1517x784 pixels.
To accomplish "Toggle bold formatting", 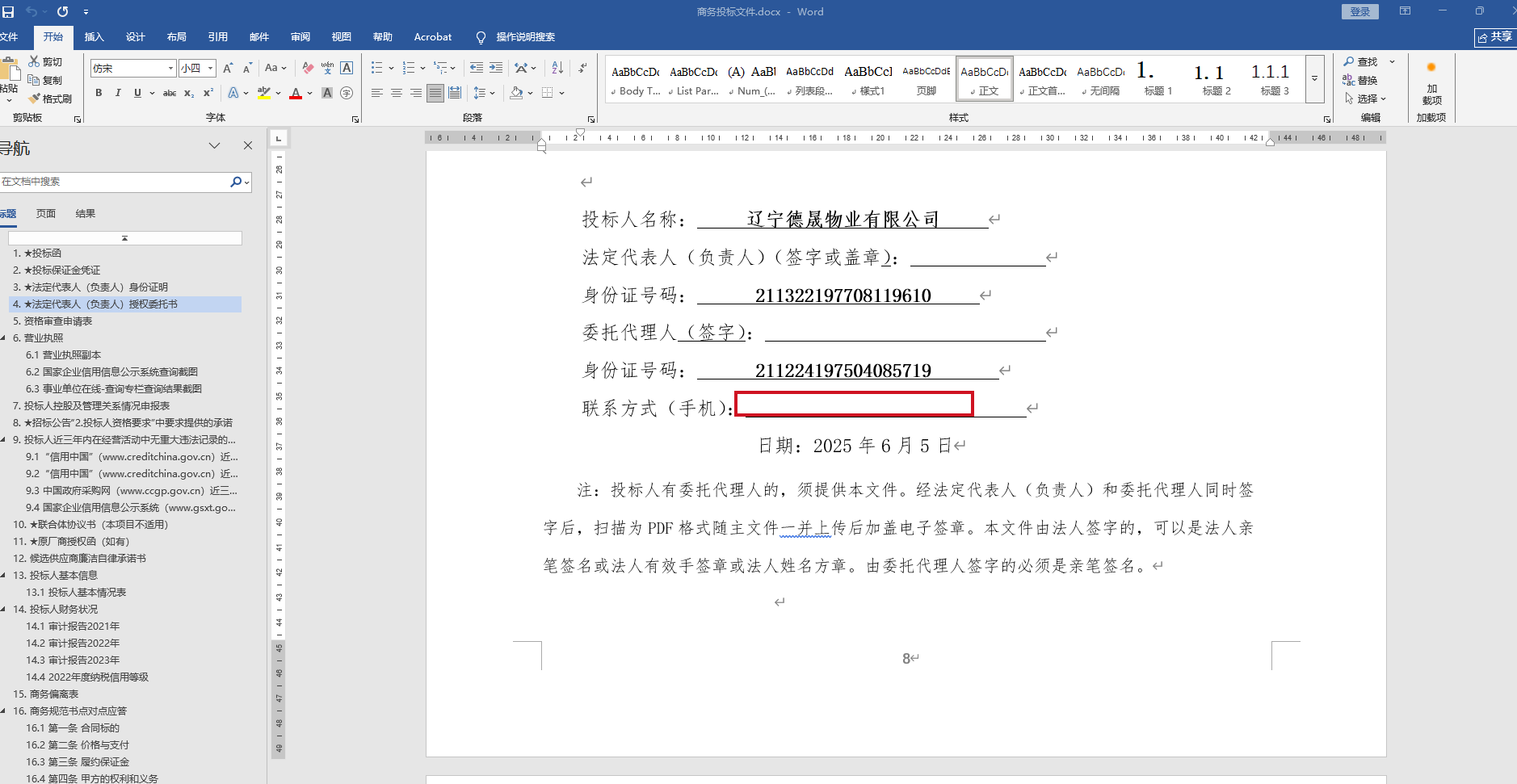I will (x=99, y=94).
